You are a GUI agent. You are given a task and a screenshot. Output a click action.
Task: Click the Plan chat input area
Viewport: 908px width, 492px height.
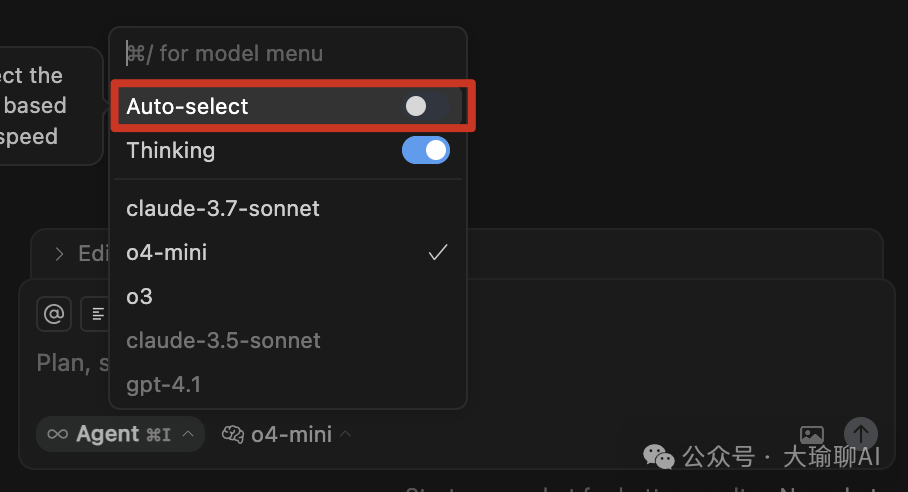(69, 363)
